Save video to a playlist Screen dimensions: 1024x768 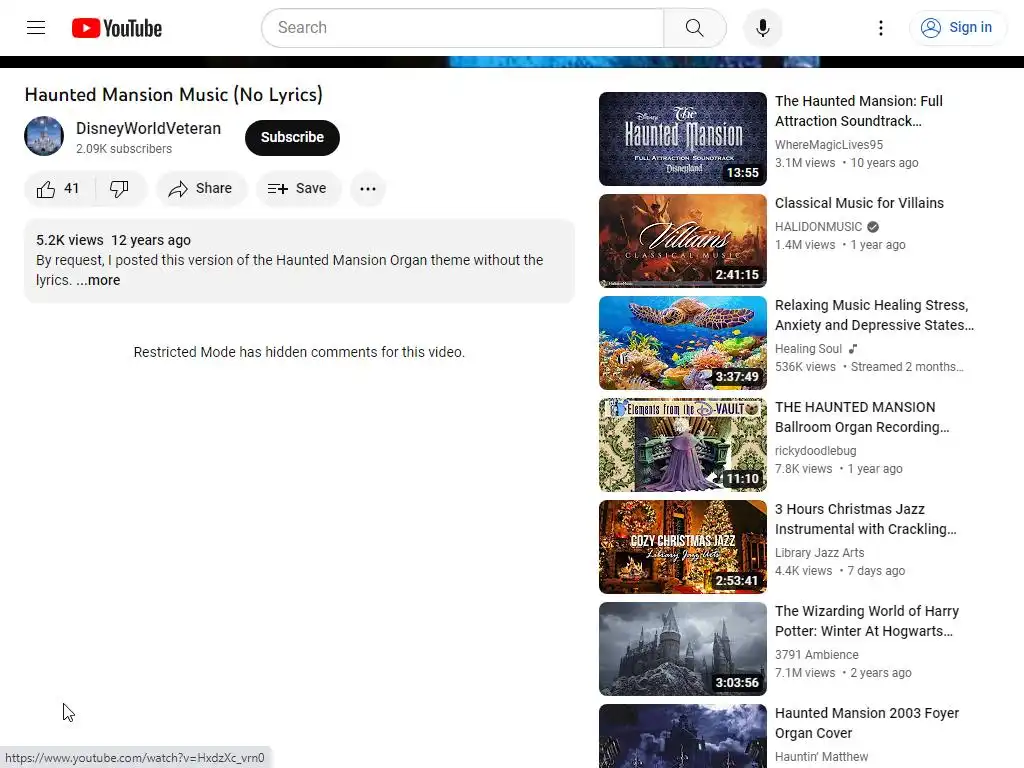pos(297,189)
